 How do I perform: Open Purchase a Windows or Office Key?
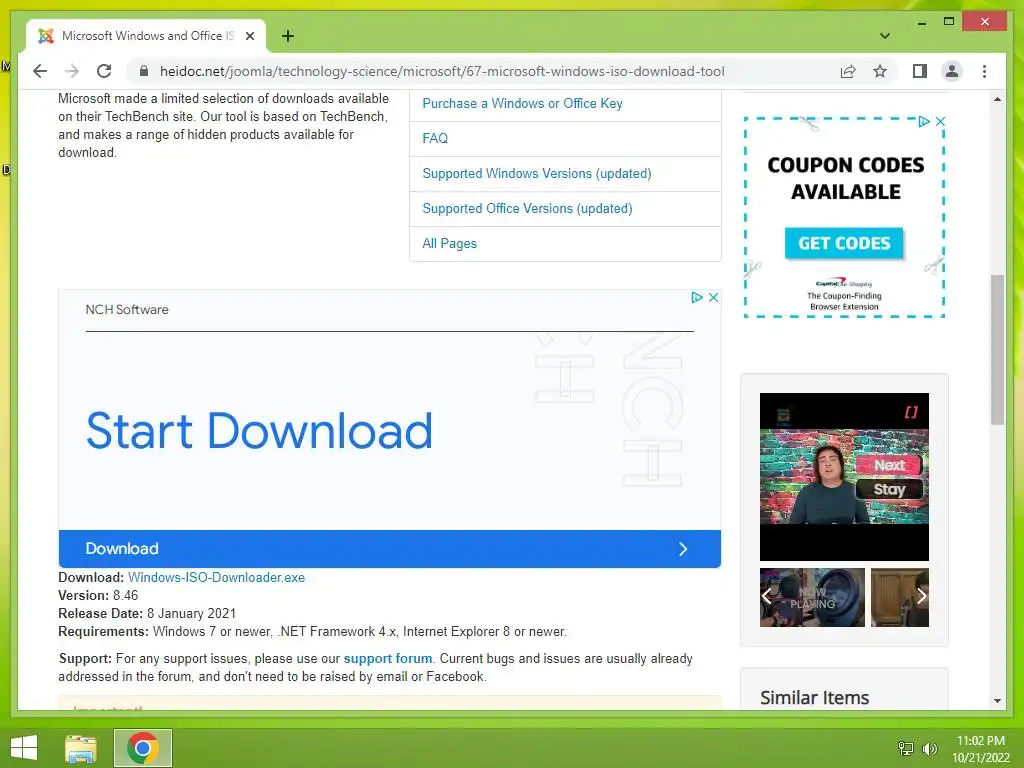(522, 103)
